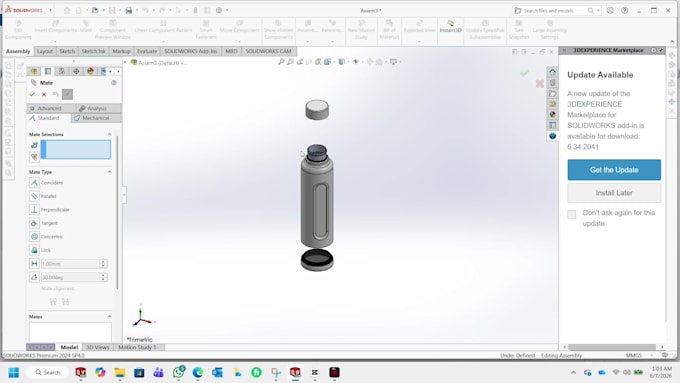Switch to the Mechanical mates tab
The width and height of the screenshot is (680, 383).
pos(96,118)
